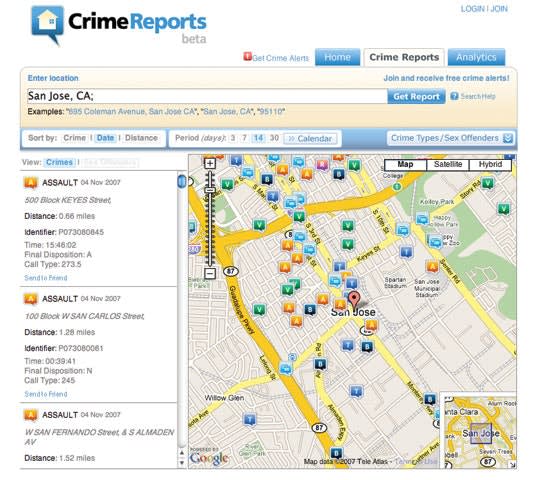
Task: Open the Analytics tab
Action: click(x=476, y=57)
